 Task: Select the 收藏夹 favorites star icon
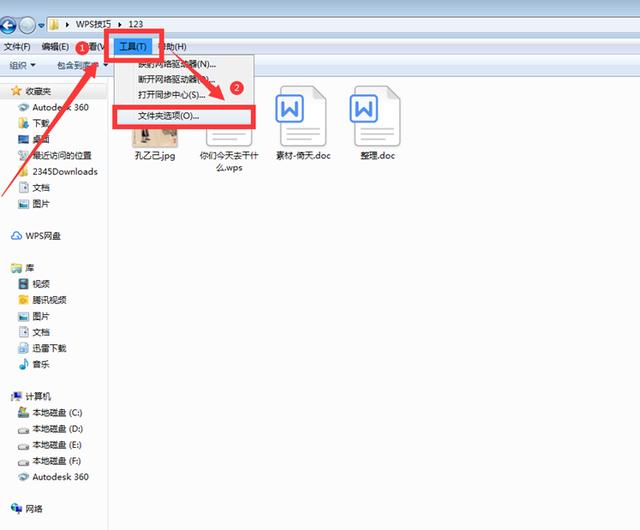(x=16, y=91)
